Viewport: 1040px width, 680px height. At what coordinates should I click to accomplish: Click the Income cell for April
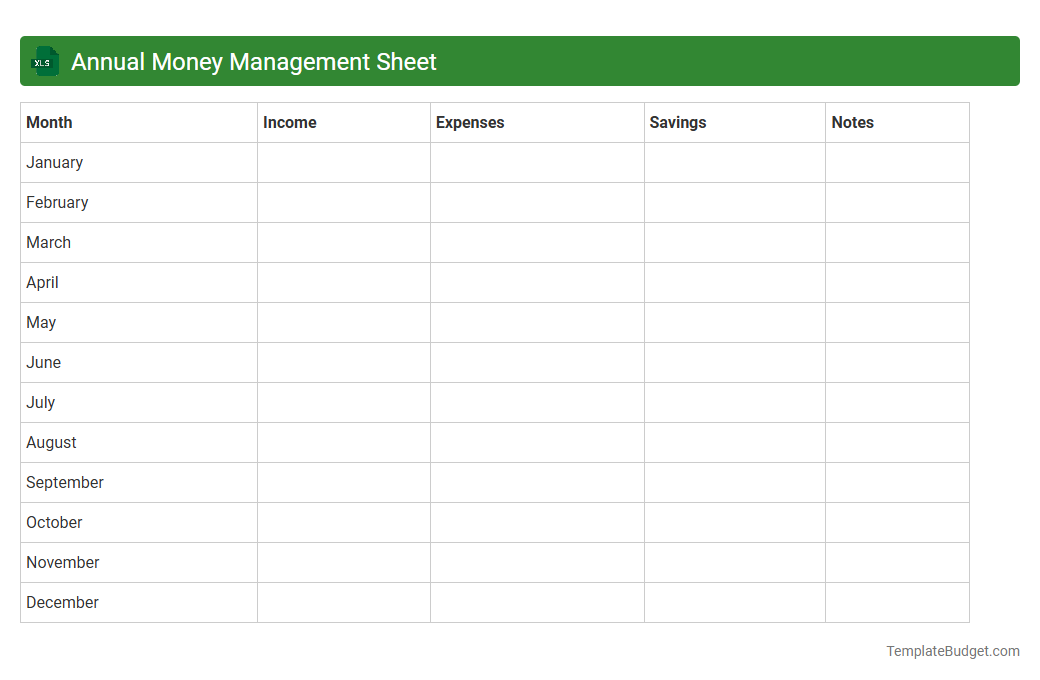[x=343, y=282]
